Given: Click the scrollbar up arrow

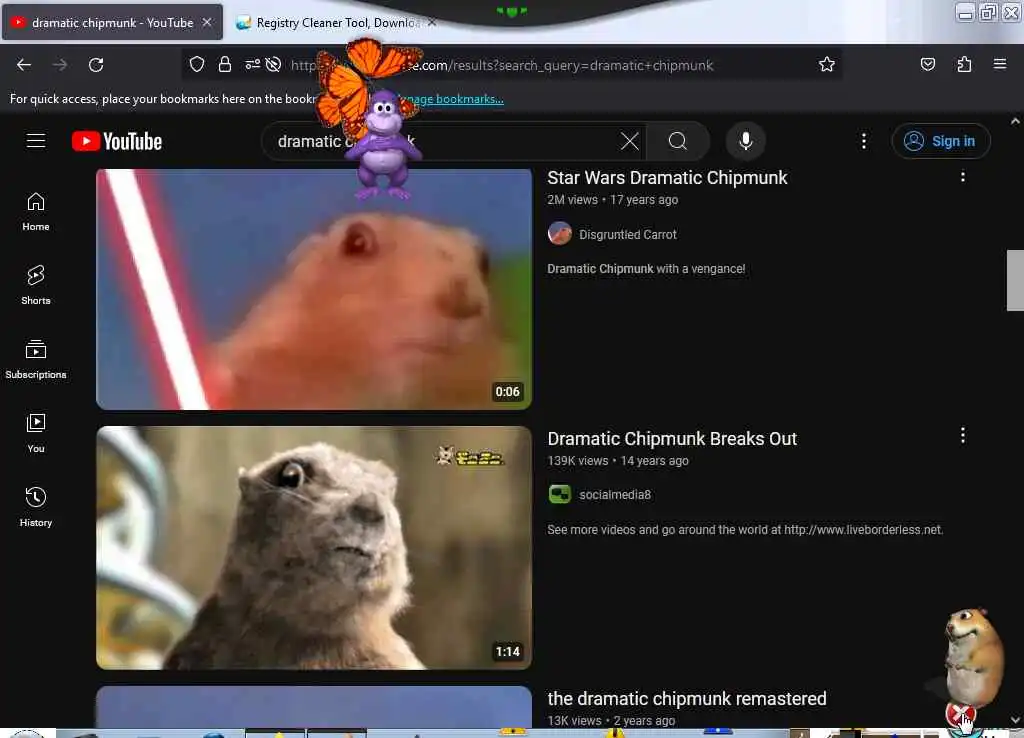Looking at the screenshot, I should [x=1015, y=121].
